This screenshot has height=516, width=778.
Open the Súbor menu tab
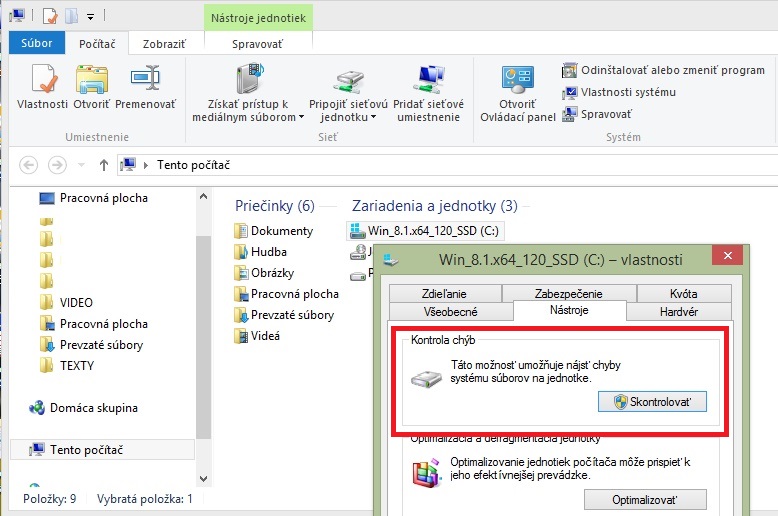[x=37, y=43]
